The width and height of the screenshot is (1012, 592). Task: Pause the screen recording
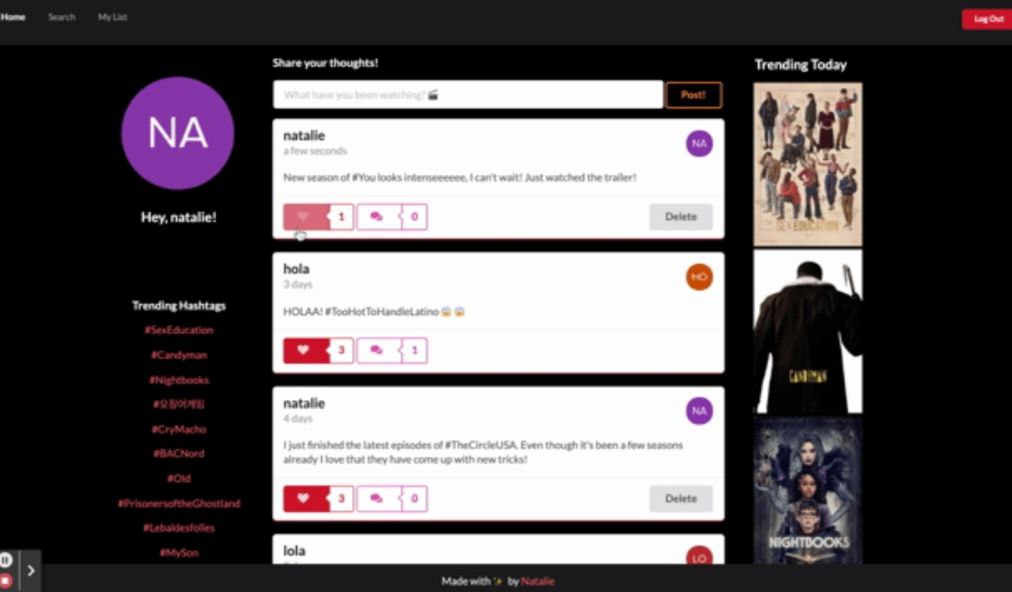(6, 560)
